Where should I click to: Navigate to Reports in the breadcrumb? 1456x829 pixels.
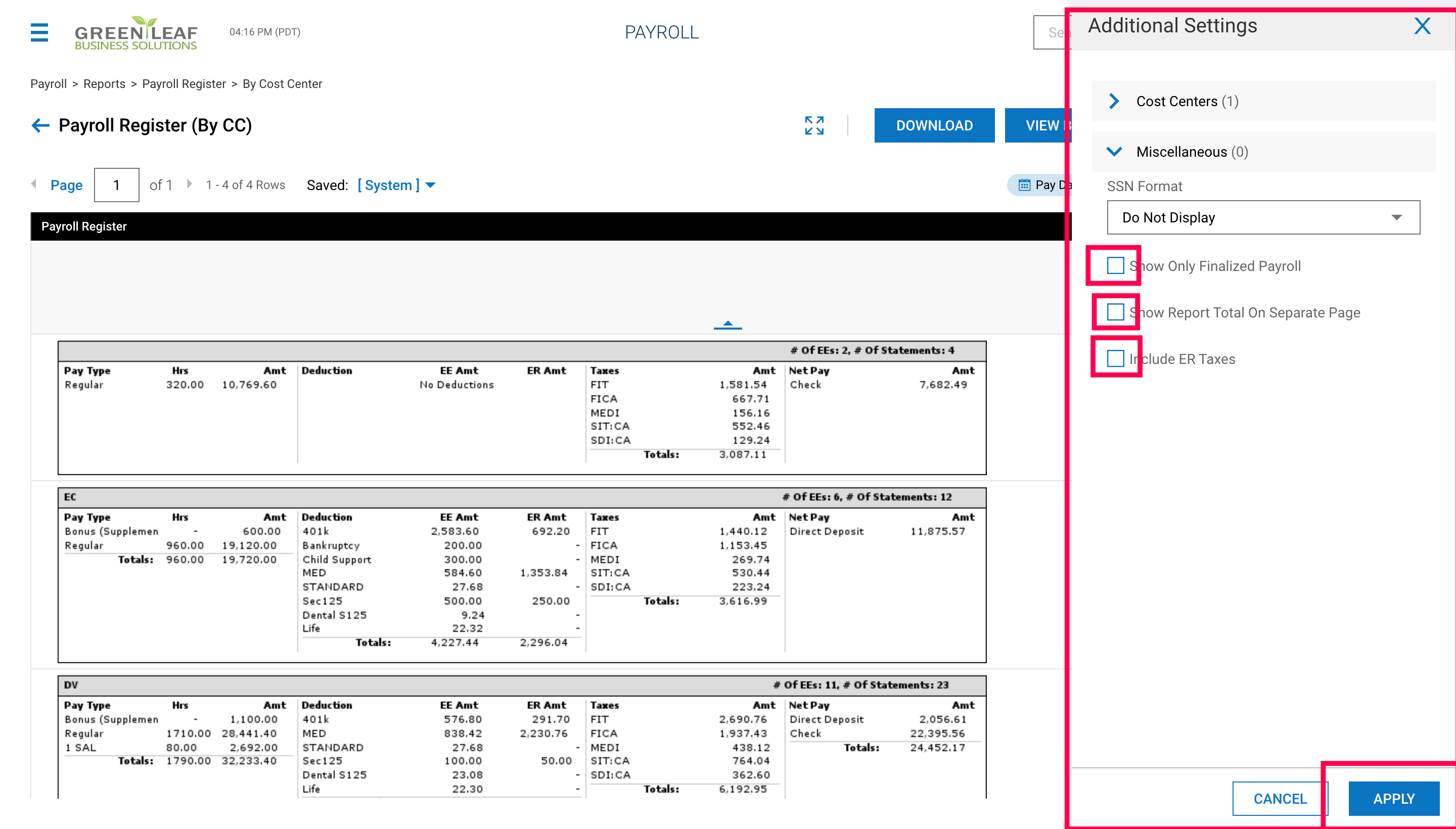104,84
